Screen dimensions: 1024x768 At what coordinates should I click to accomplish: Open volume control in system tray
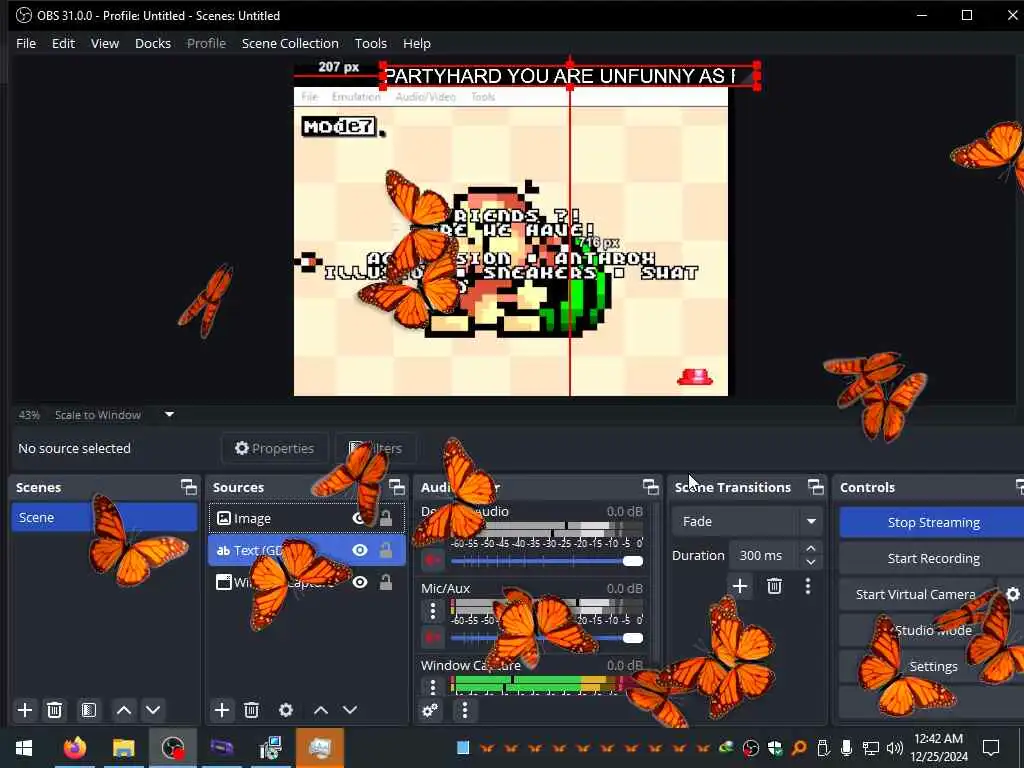click(895, 748)
